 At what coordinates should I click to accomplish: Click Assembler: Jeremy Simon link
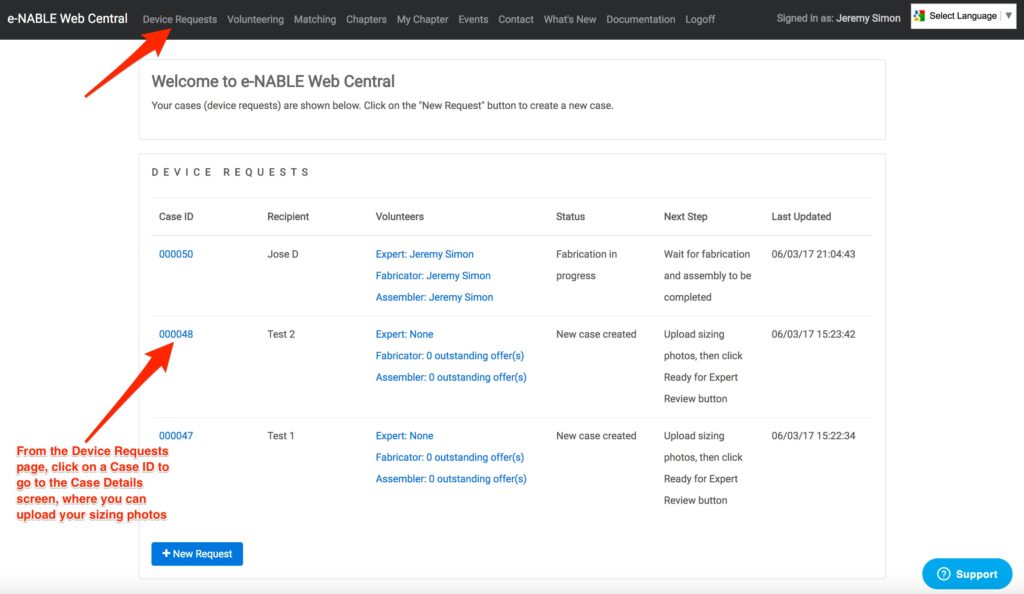click(434, 297)
